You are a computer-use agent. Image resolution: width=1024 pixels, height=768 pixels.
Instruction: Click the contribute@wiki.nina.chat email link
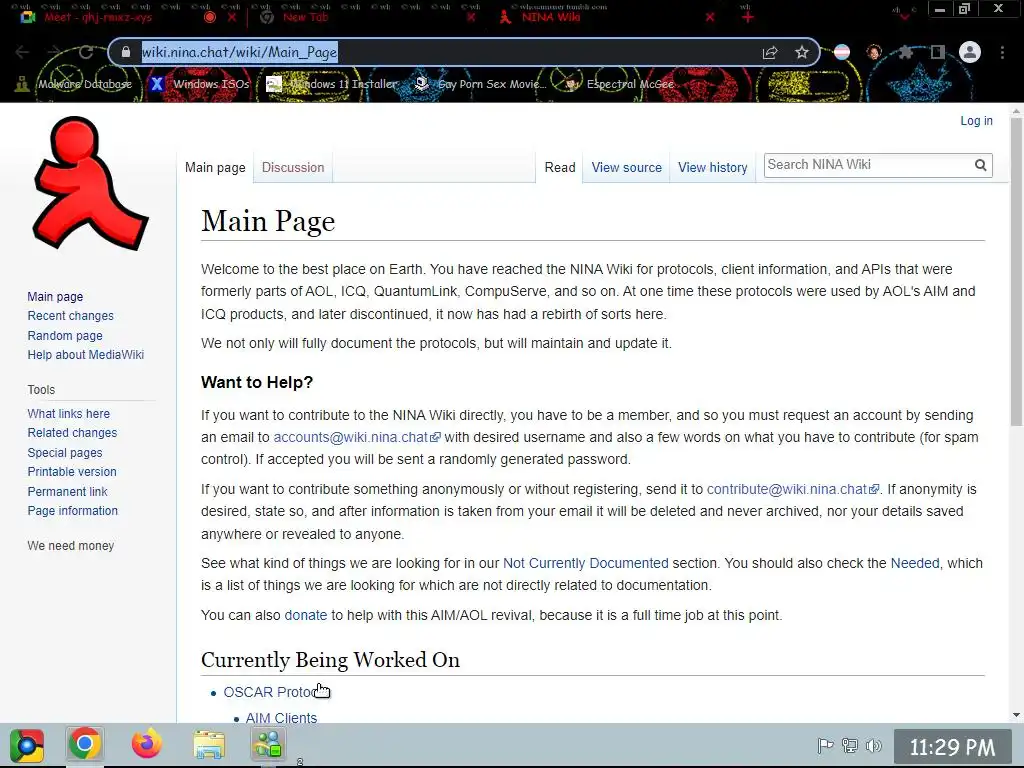[793, 490]
